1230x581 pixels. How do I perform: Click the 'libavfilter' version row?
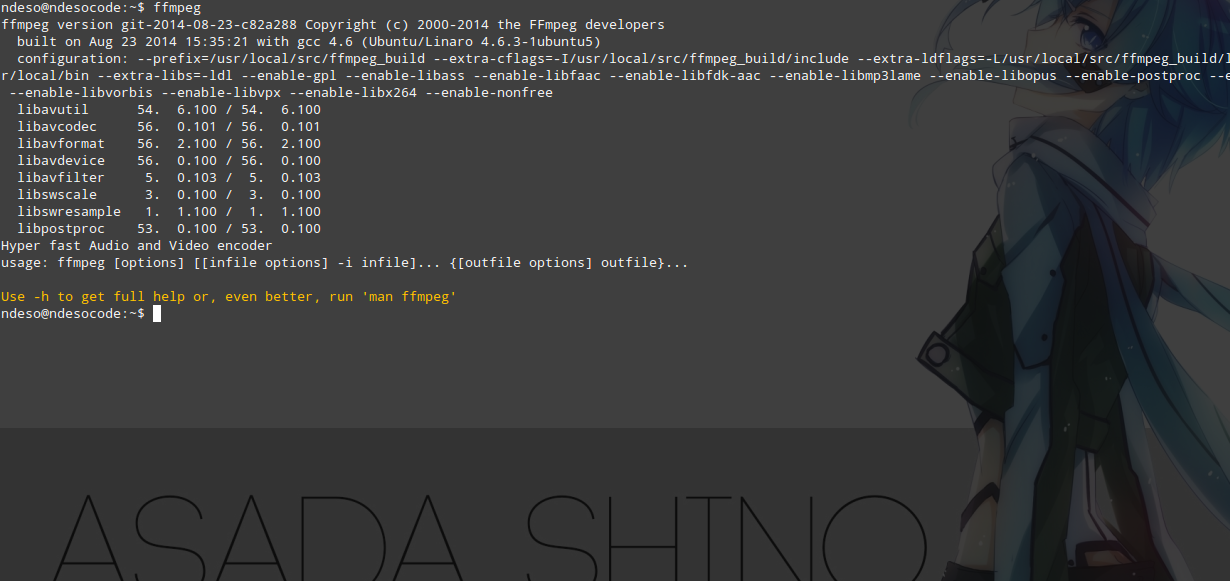(x=169, y=178)
